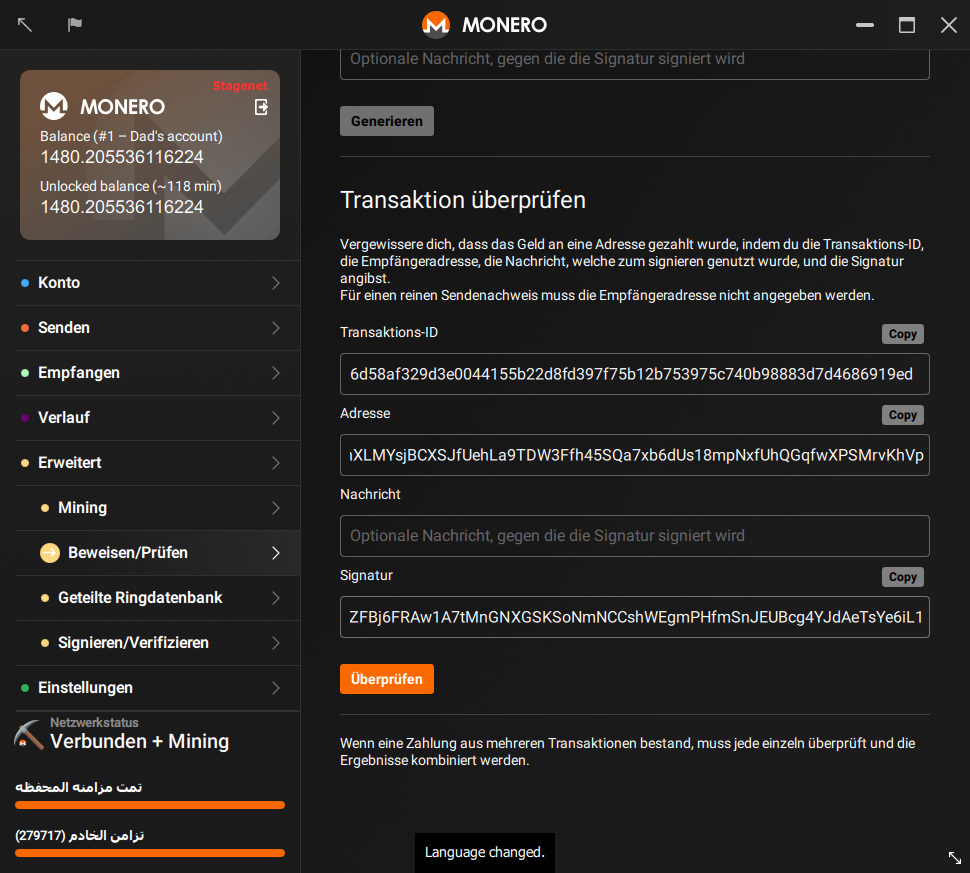
Task: Click the blue dot beside Konto
Action: click(25, 283)
